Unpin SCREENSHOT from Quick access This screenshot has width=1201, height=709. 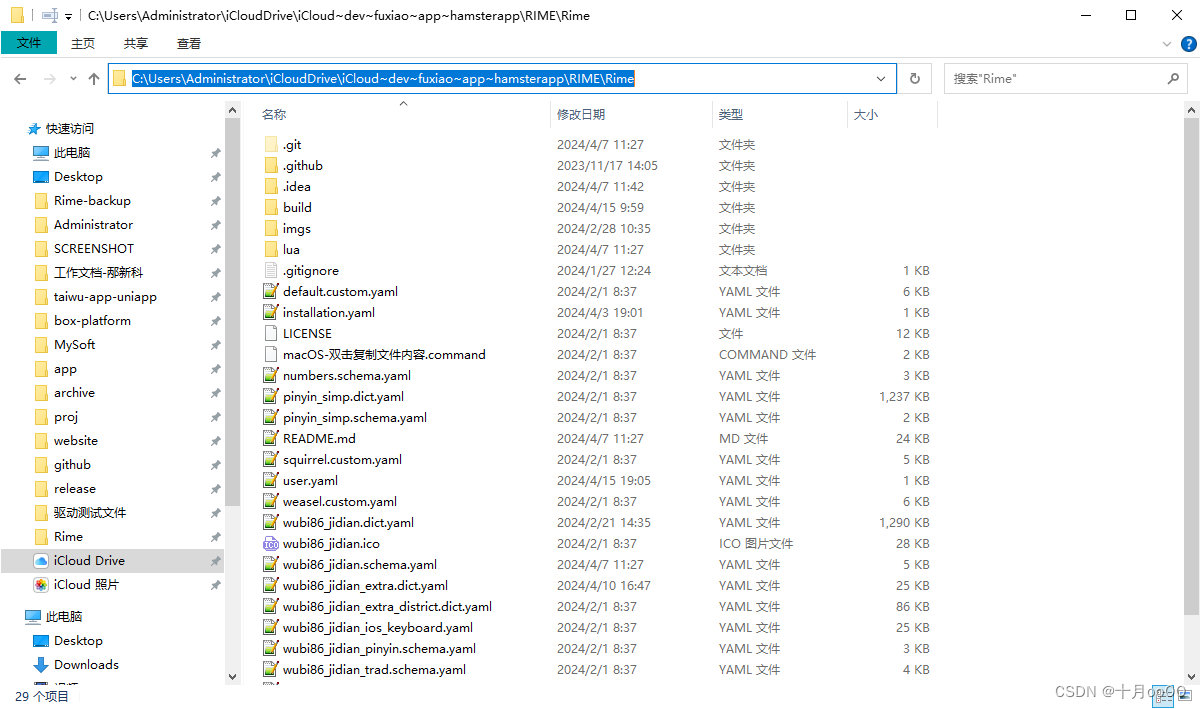(x=214, y=248)
